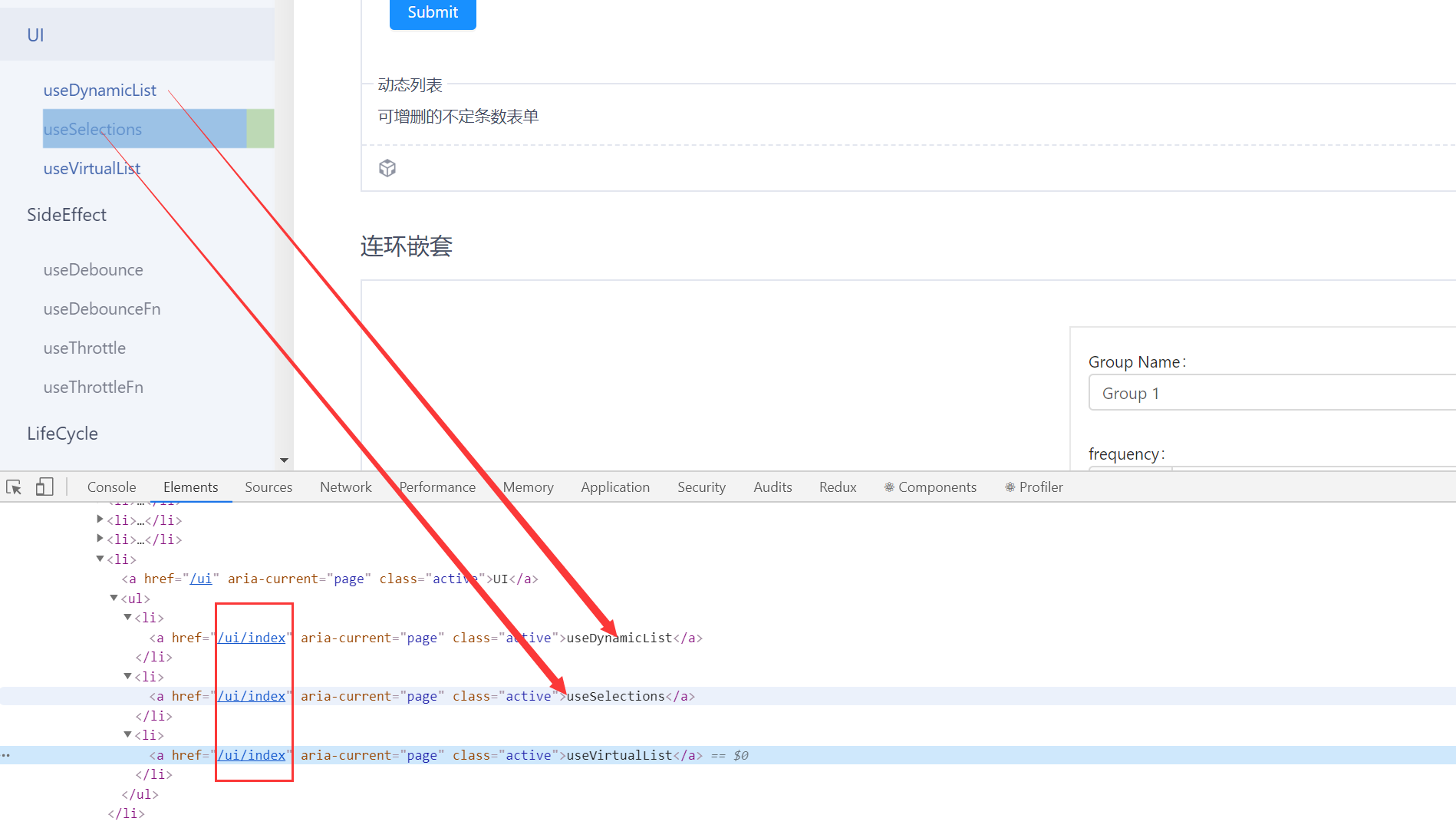Click the 动态列表 demo title
The width and height of the screenshot is (1456, 828).
coord(410,84)
